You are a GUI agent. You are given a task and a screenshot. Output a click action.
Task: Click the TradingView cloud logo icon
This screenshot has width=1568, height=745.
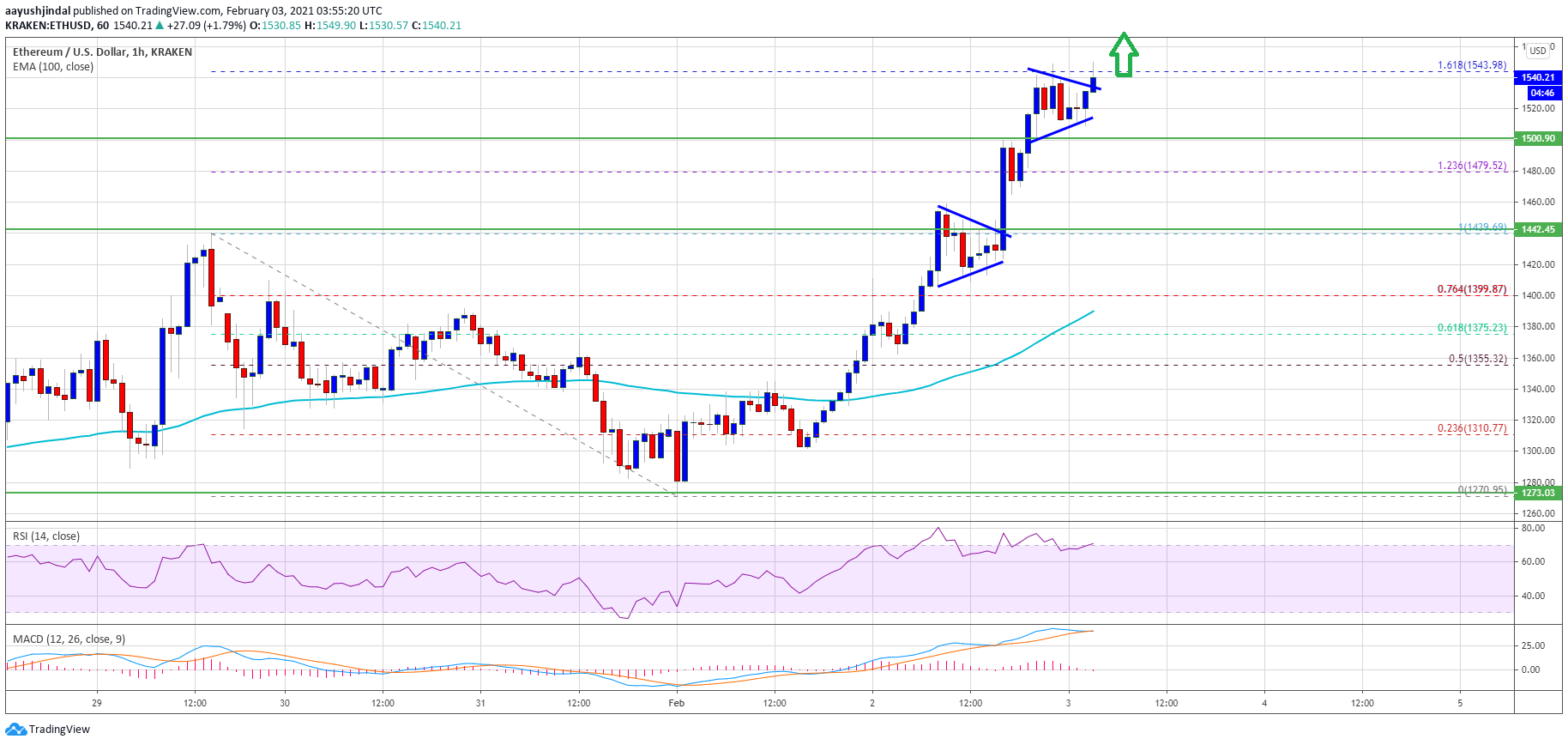pos(15,730)
